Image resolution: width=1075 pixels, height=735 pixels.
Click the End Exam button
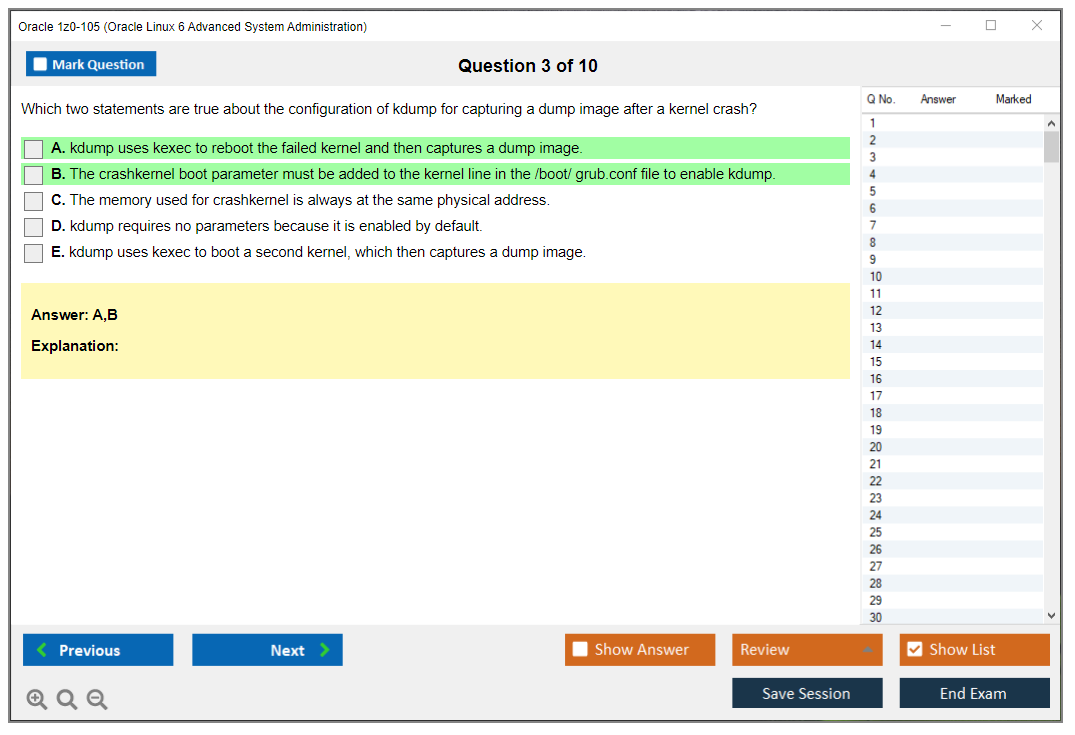[974, 693]
